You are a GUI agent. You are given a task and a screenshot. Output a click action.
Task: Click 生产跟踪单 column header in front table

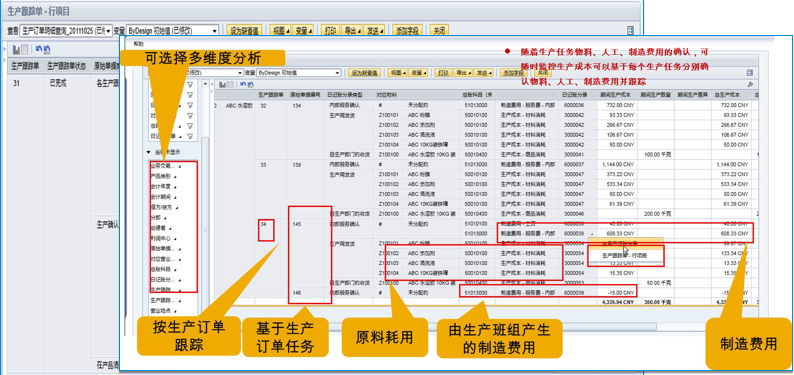click(x=270, y=95)
